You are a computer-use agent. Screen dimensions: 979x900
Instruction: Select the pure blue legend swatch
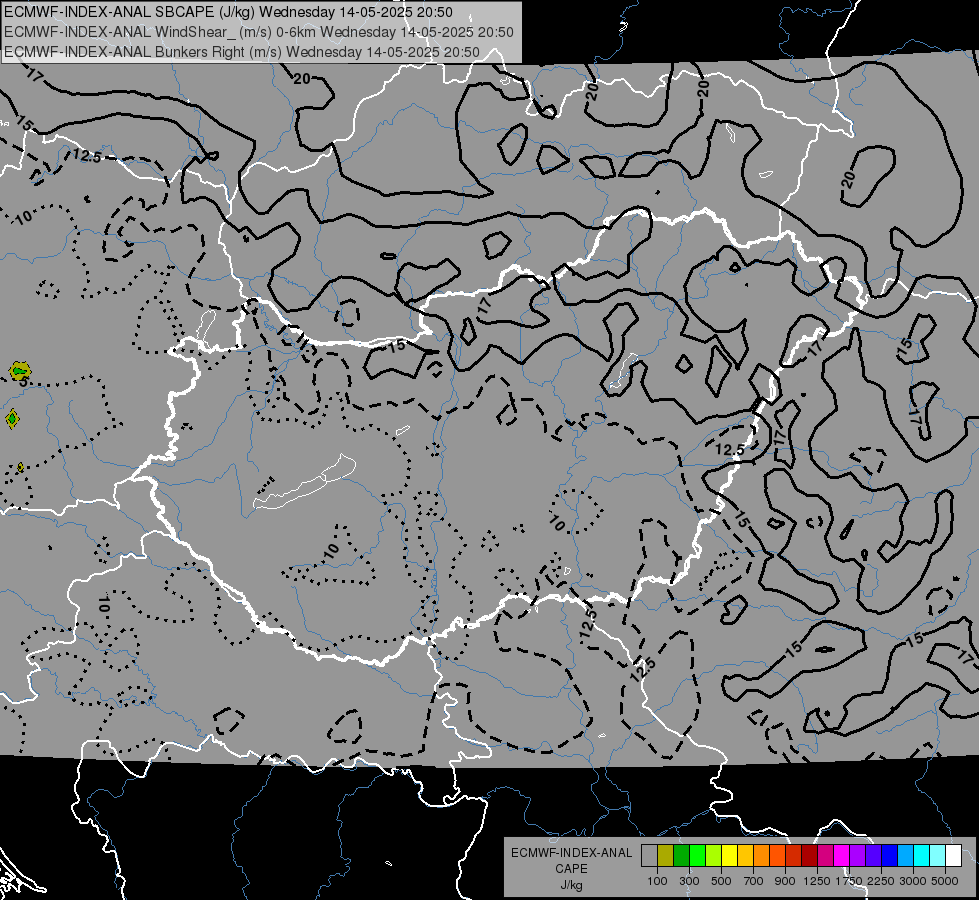tap(889, 855)
